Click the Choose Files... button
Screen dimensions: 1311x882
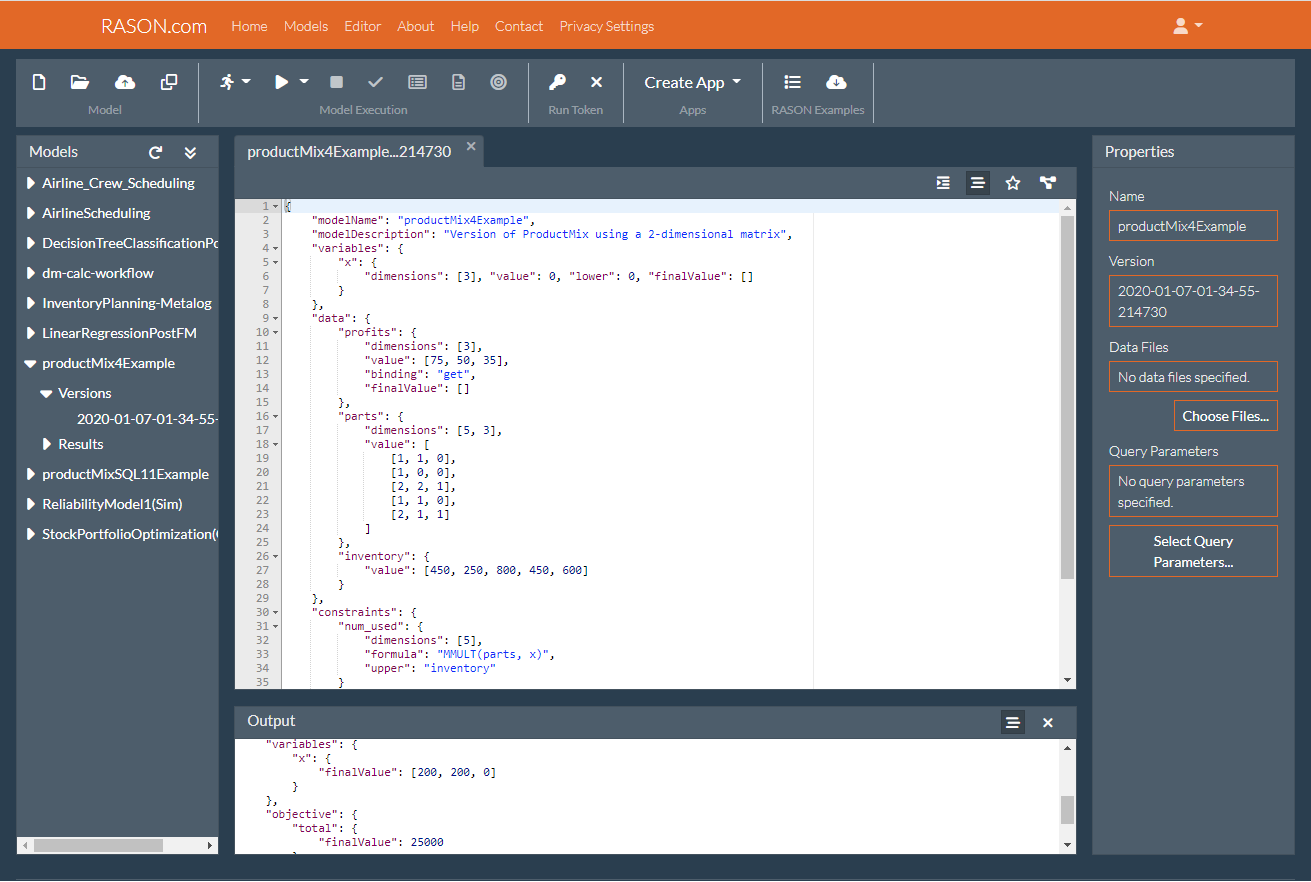pos(1225,416)
